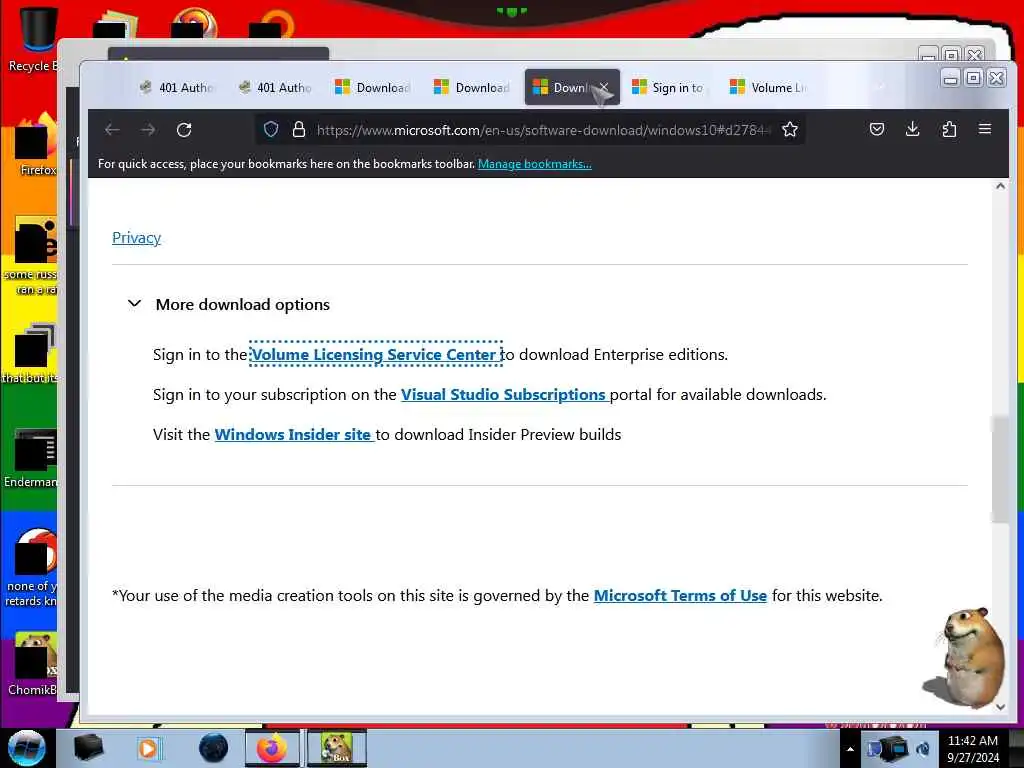
Task: Open the black box taskbar icon
Action: (89, 748)
